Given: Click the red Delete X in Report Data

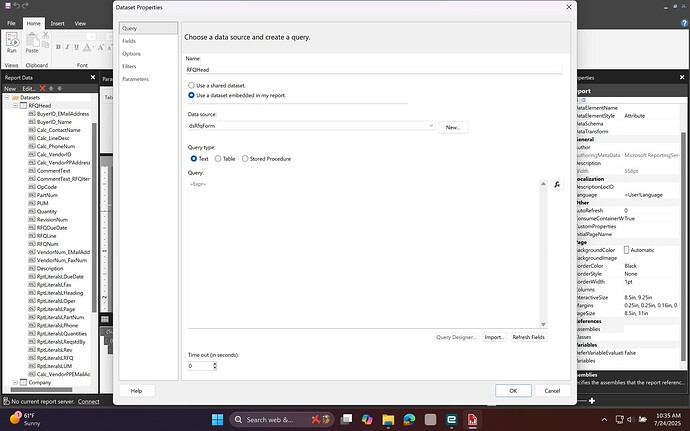Looking at the screenshot, I should [43, 88].
